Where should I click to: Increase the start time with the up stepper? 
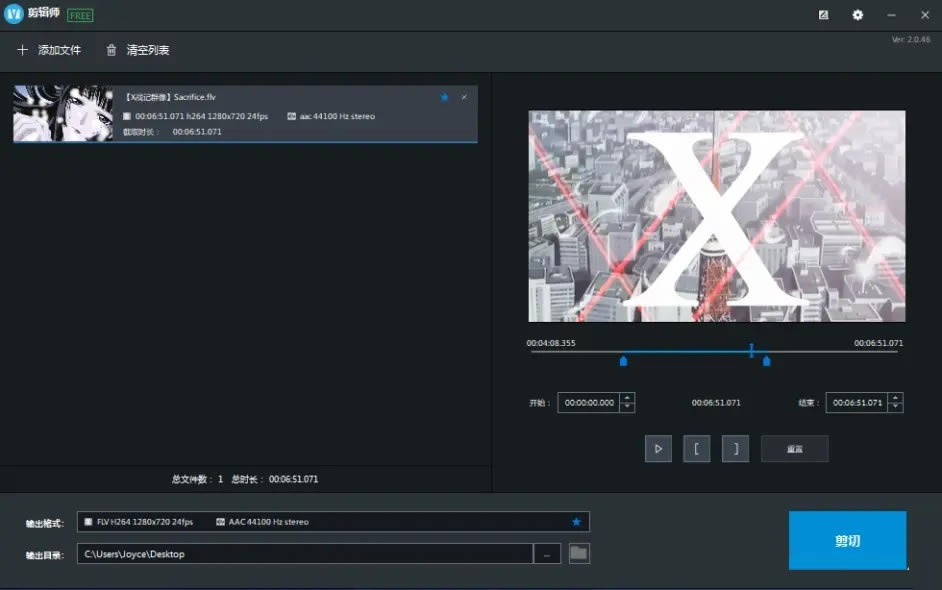point(627,399)
